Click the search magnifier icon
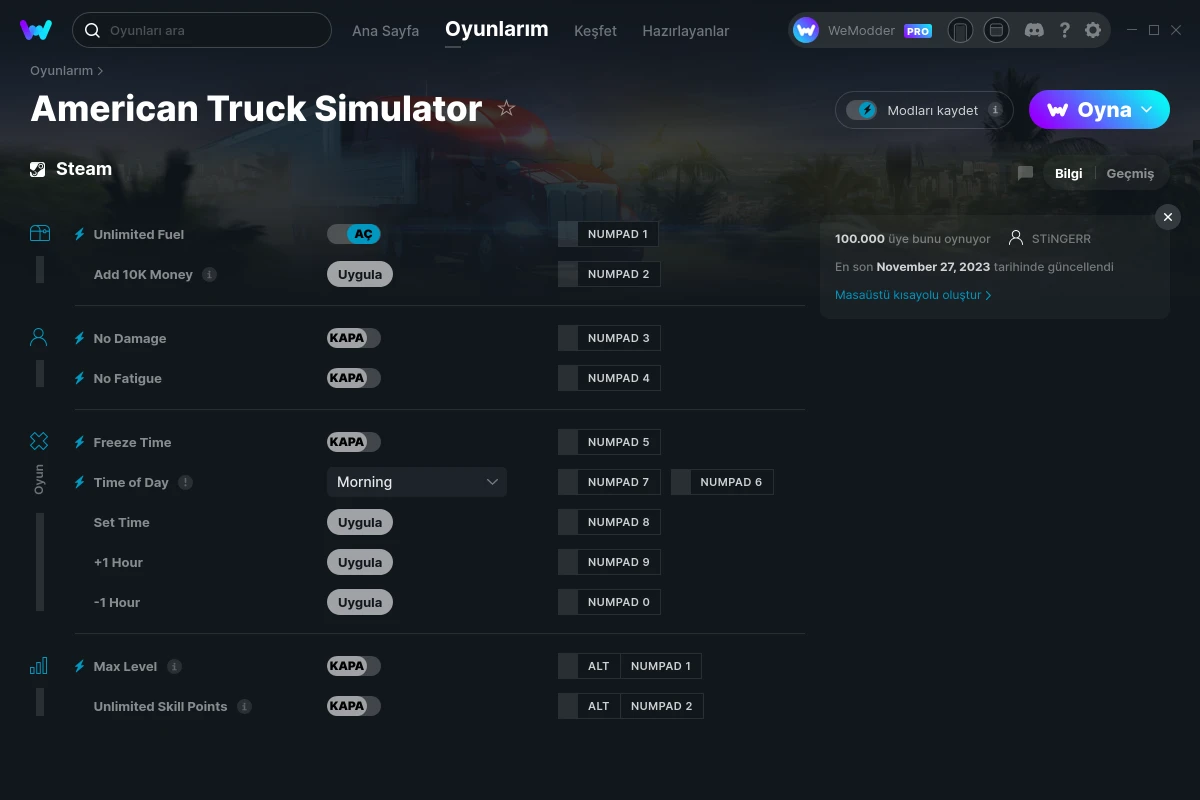 click(x=92, y=30)
